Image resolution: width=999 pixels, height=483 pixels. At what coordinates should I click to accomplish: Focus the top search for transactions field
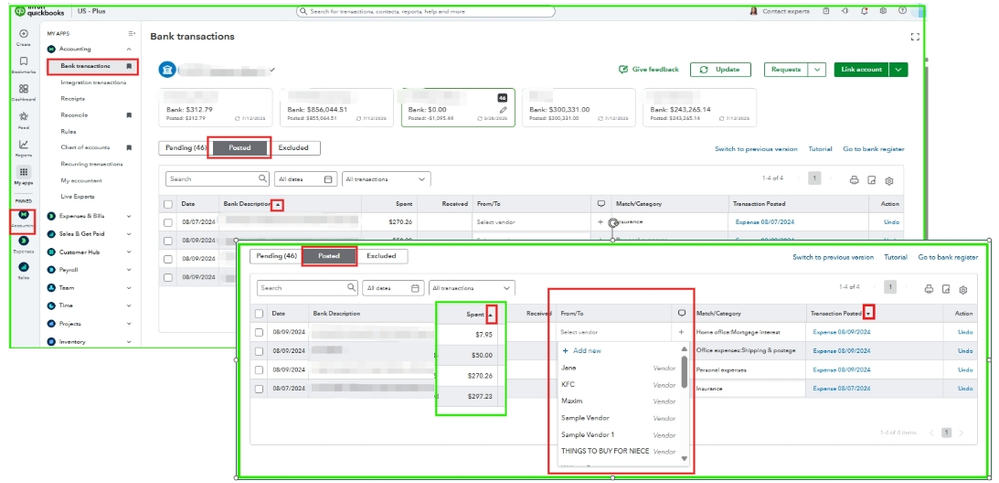coord(426,11)
